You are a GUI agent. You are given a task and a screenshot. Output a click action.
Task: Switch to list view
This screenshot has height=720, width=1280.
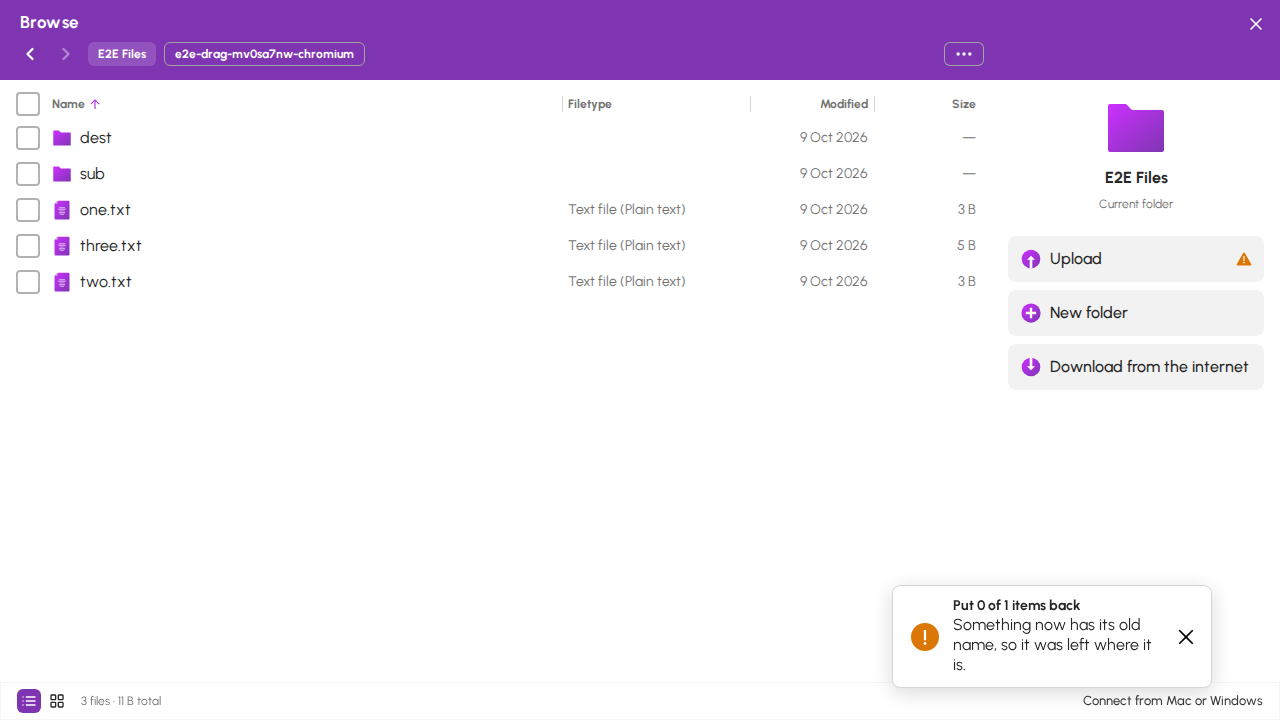pos(29,701)
